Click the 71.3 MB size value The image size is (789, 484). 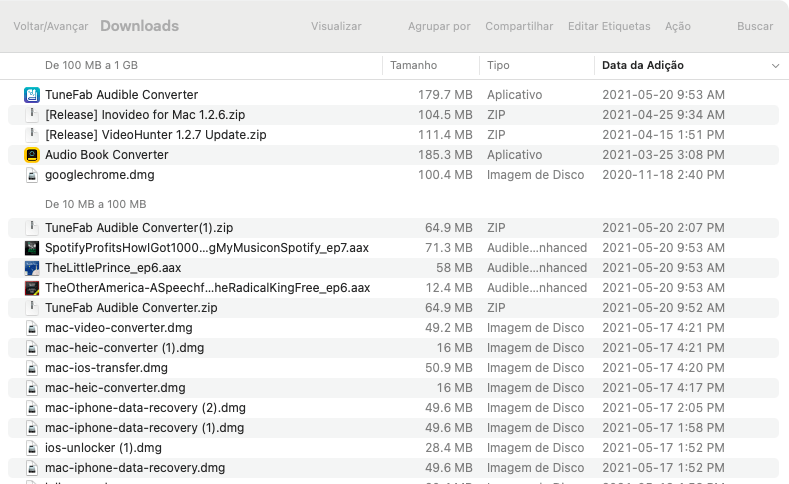click(x=448, y=248)
